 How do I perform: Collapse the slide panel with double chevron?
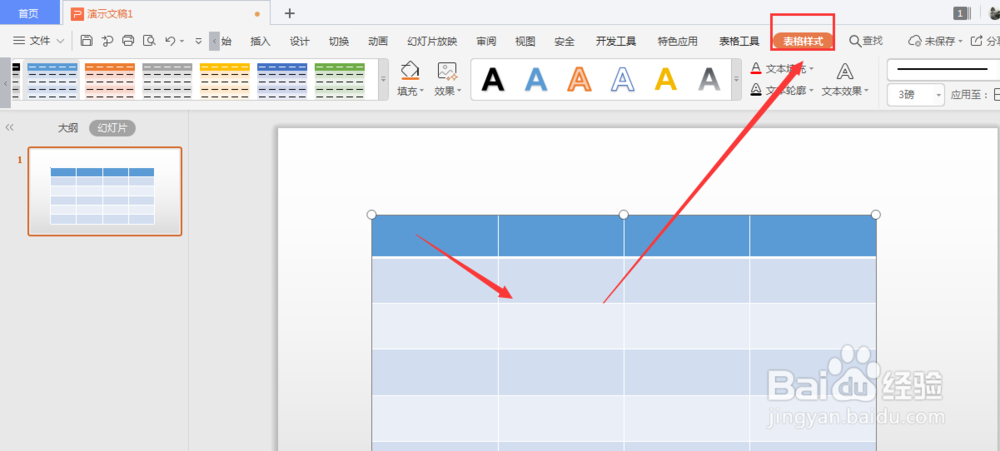click(10, 128)
